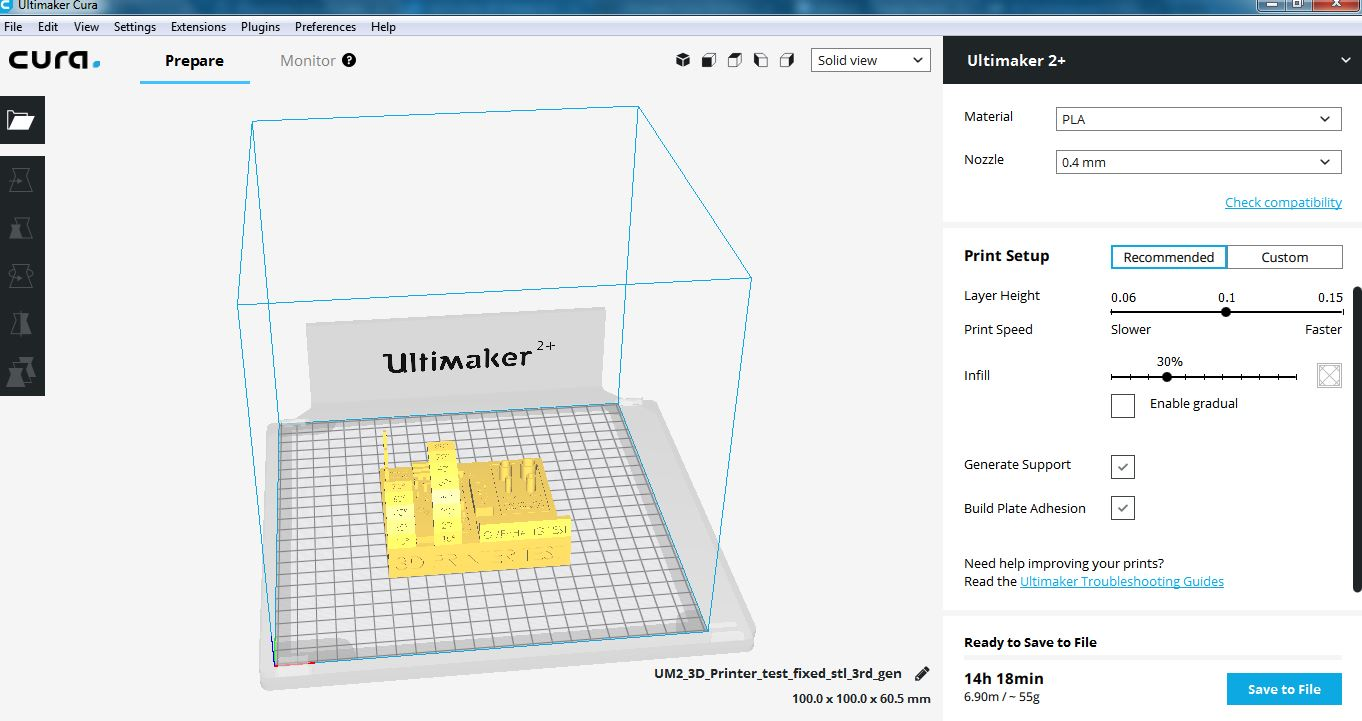
Task: Click the '14h 18min' print time
Action: 1004,678
